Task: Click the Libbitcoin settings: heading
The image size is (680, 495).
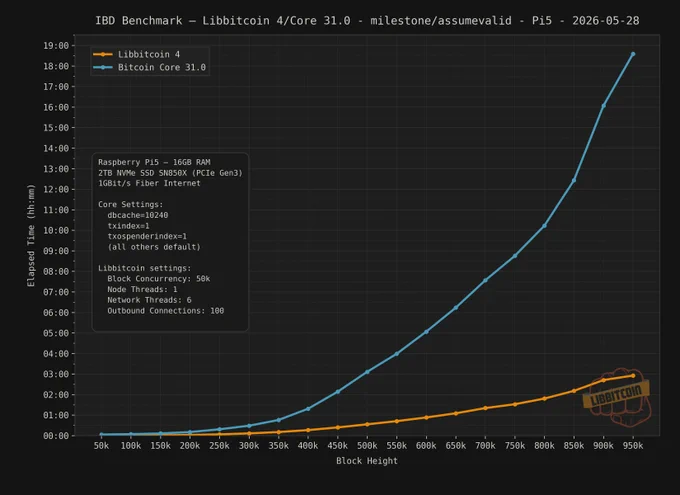Action: pyautogui.click(x=144, y=268)
